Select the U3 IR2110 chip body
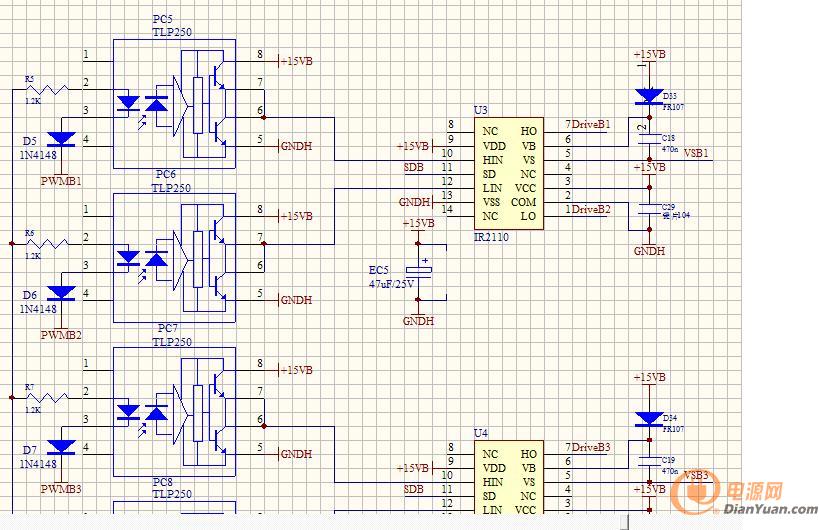819x530 pixels. click(509, 173)
